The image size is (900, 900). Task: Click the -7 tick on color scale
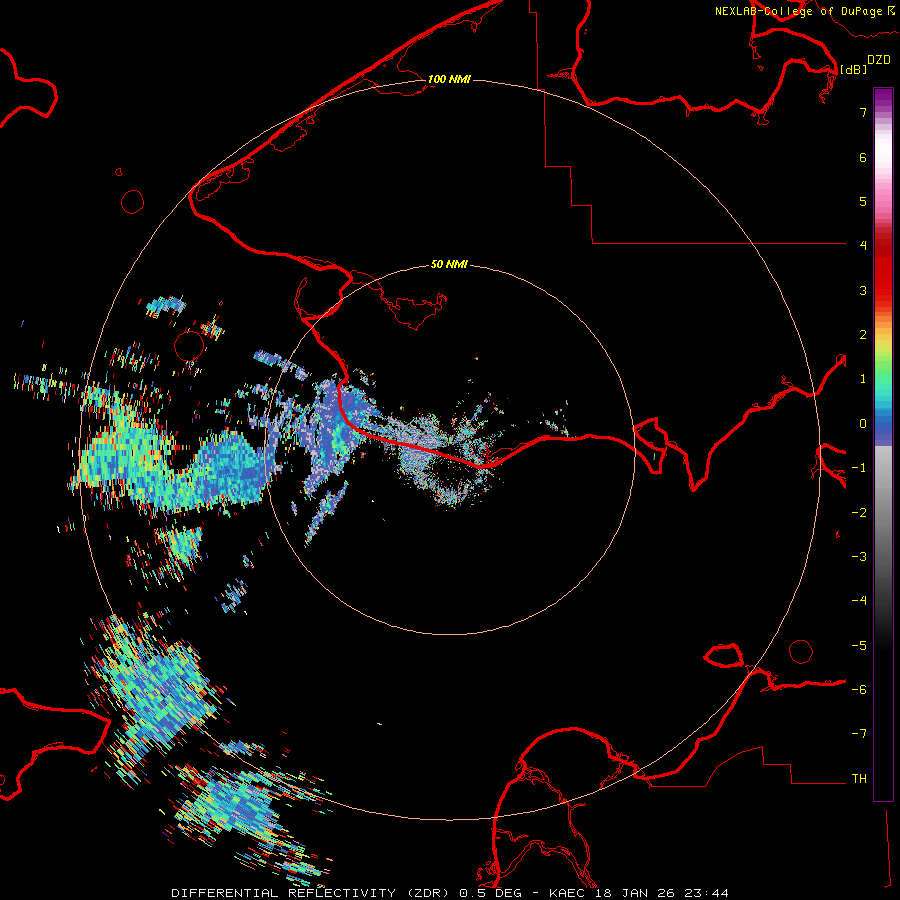859,734
